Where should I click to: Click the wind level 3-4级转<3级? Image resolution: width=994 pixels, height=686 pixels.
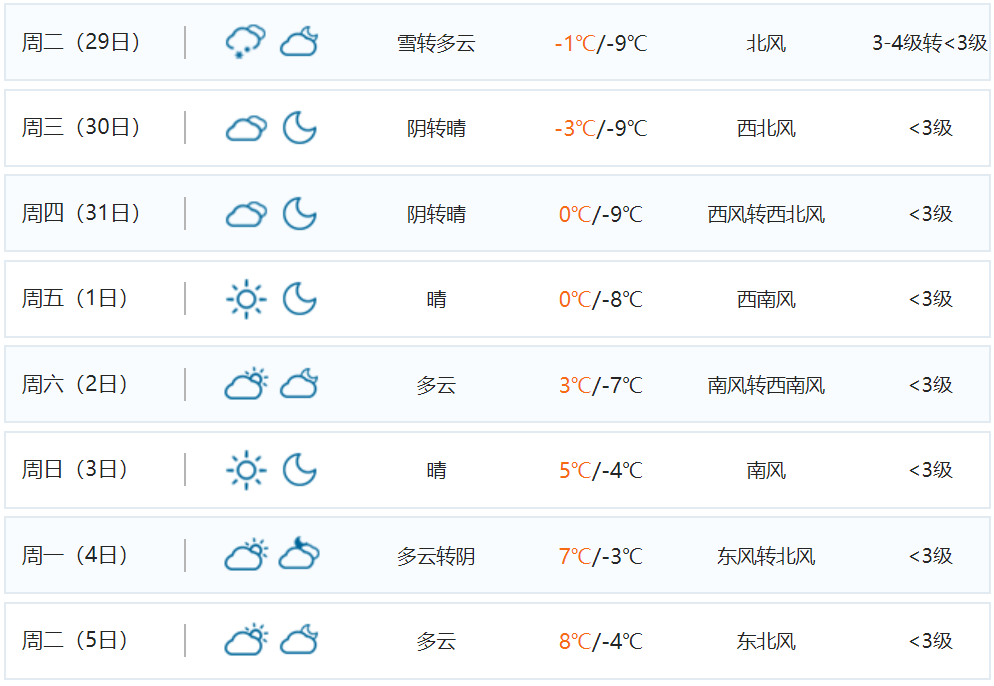point(929,44)
